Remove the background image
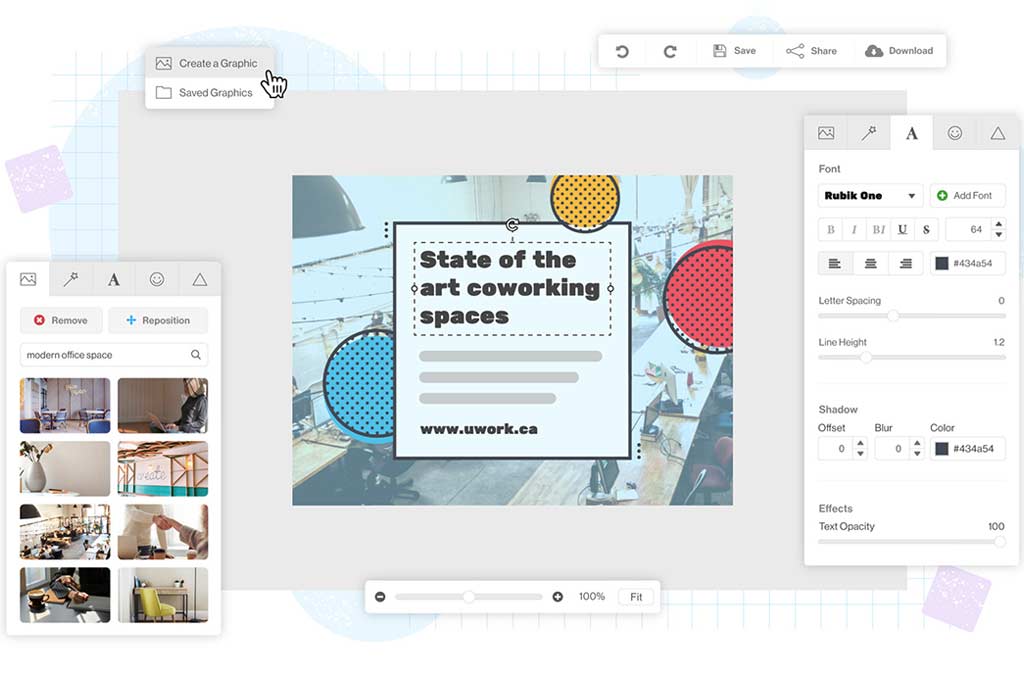Screen dimensions: 1024x680 (61, 320)
